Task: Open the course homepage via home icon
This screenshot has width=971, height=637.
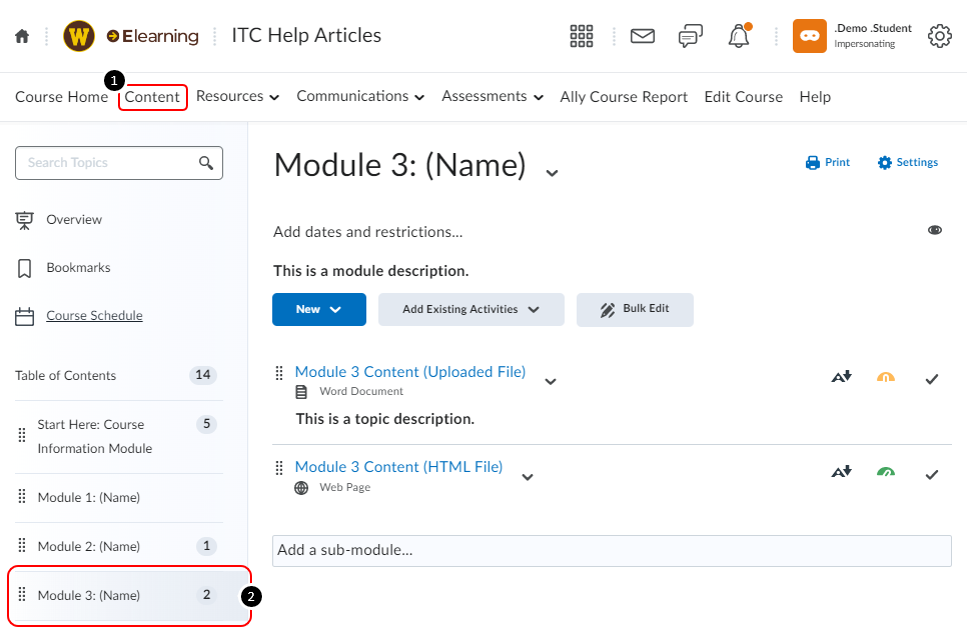Action: [21, 35]
